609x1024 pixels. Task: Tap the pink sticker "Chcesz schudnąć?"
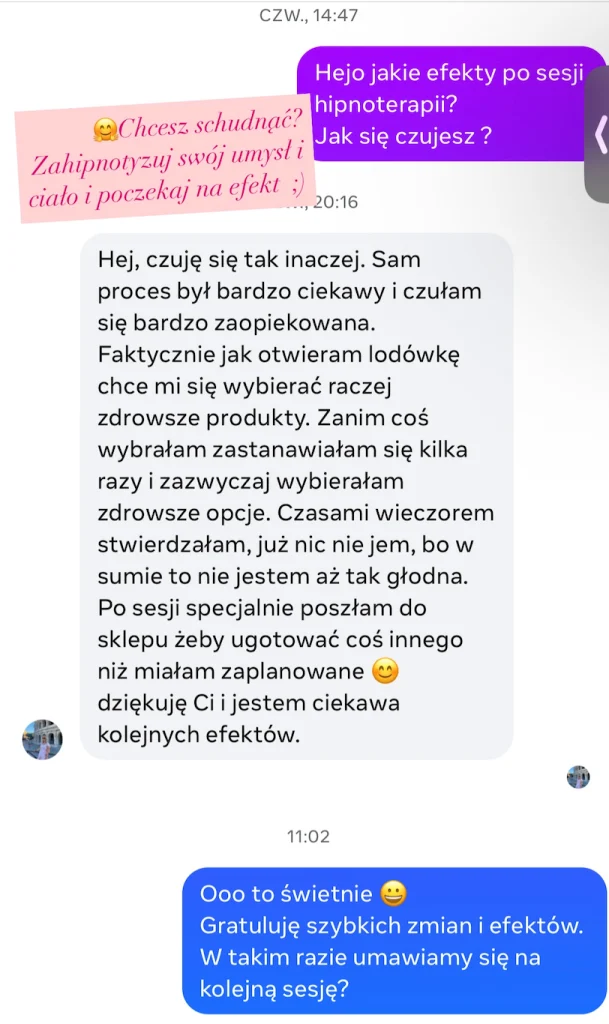pos(165,160)
